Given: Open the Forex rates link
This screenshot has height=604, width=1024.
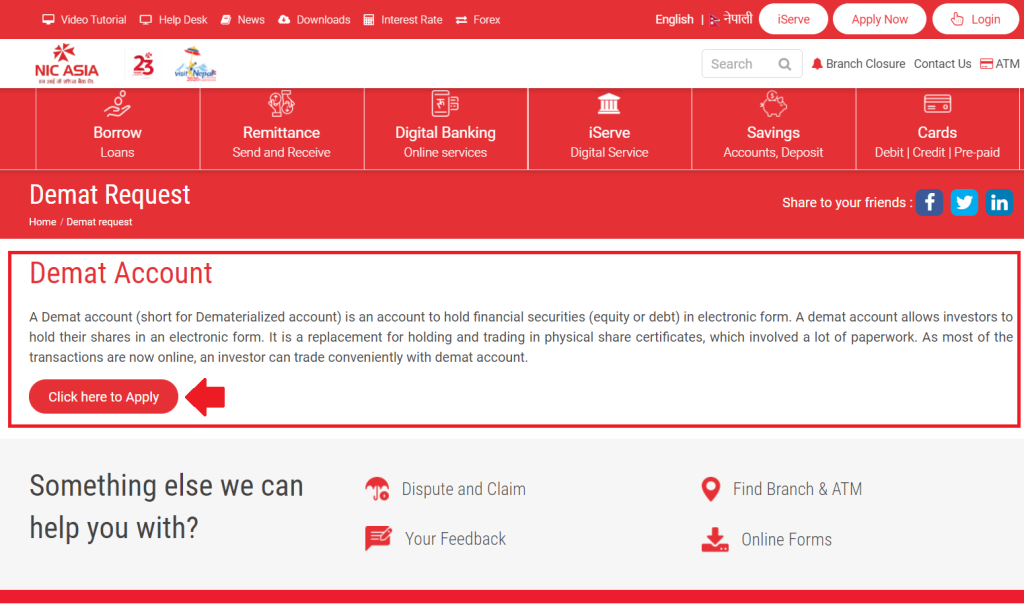Looking at the screenshot, I should click(x=478, y=20).
